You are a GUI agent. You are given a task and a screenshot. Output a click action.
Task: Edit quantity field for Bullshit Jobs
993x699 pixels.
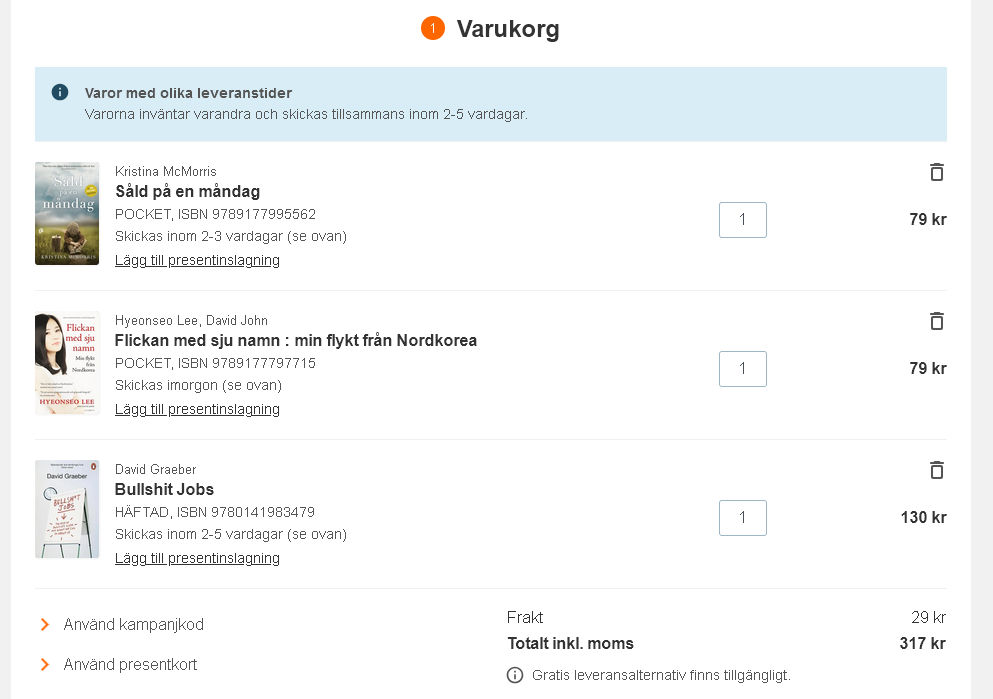743,518
